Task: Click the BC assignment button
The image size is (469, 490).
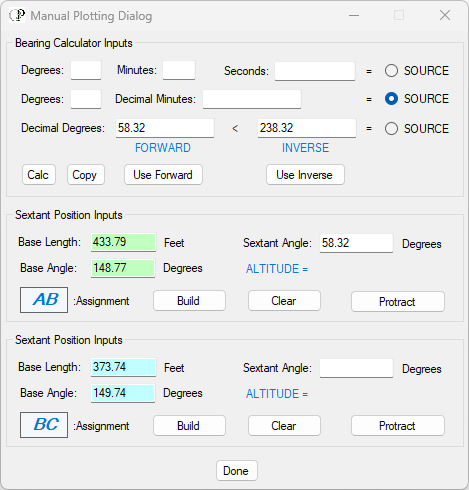Action: pos(44,425)
